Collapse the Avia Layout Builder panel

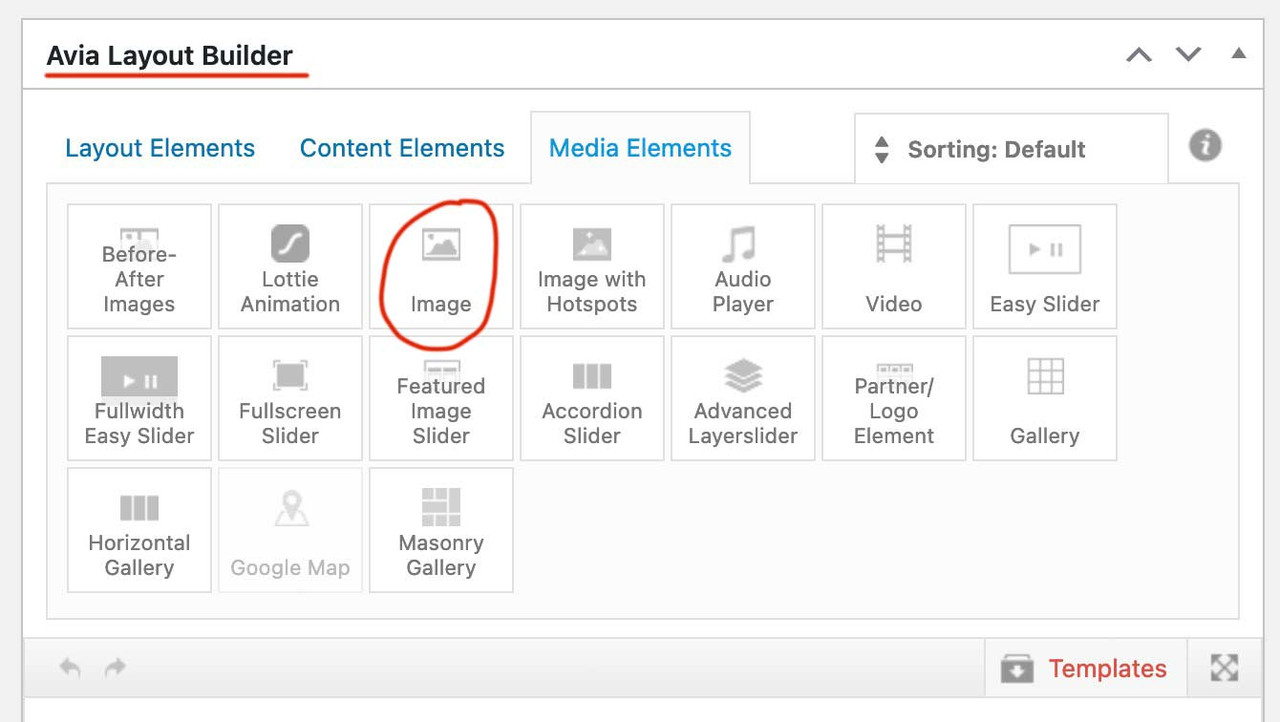click(1239, 54)
